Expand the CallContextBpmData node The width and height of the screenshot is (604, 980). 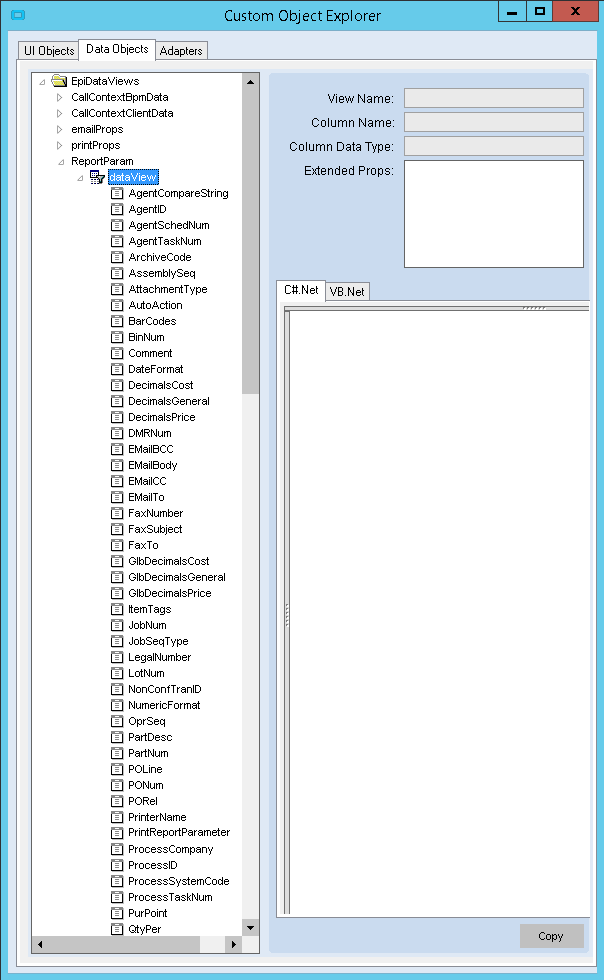(x=59, y=97)
